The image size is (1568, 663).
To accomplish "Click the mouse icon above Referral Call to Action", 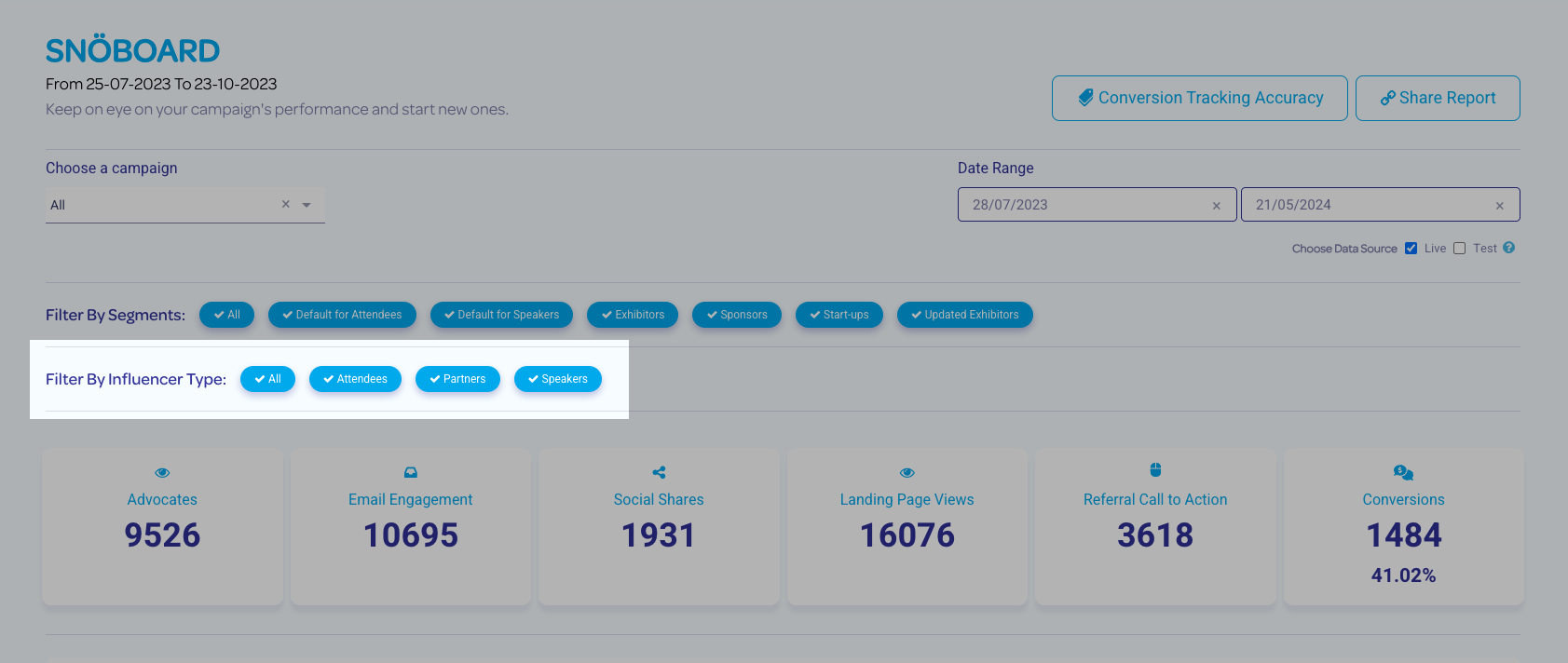I will click(1155, 470).
